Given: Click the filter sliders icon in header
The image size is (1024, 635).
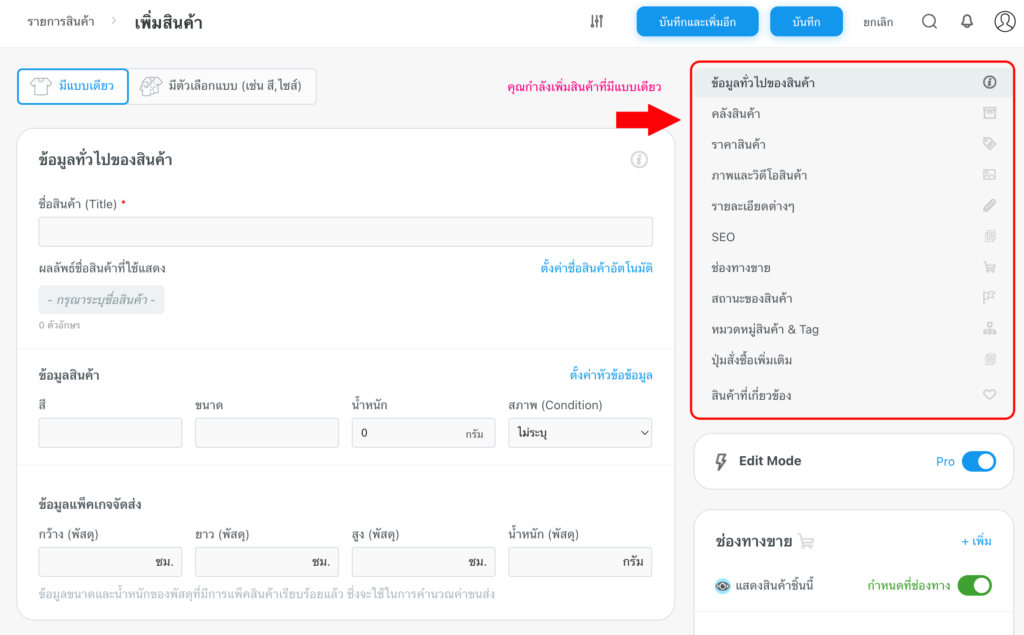Looking at the screenshot, I should [x=597, y=21].
